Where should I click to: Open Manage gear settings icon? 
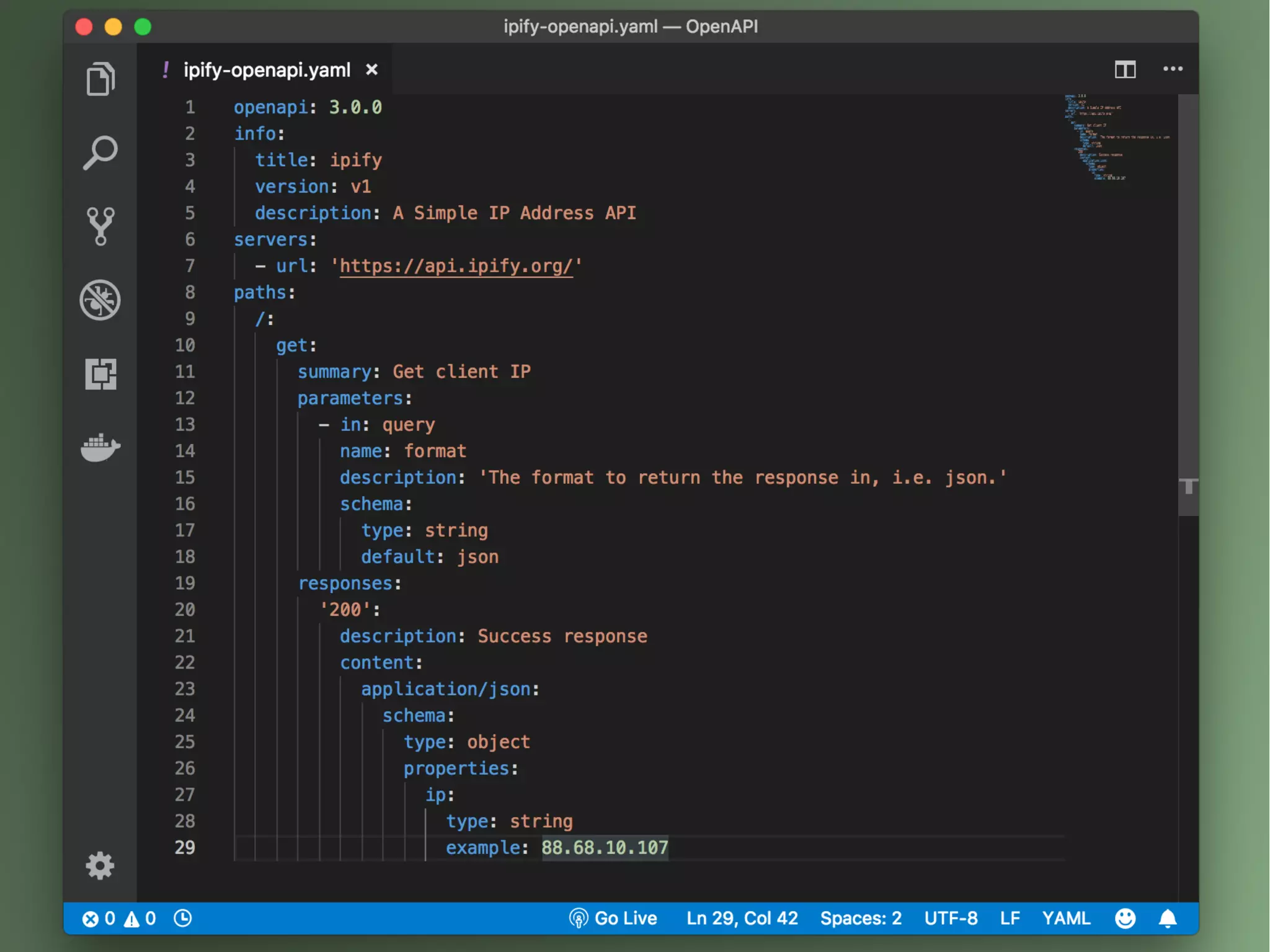100,865
